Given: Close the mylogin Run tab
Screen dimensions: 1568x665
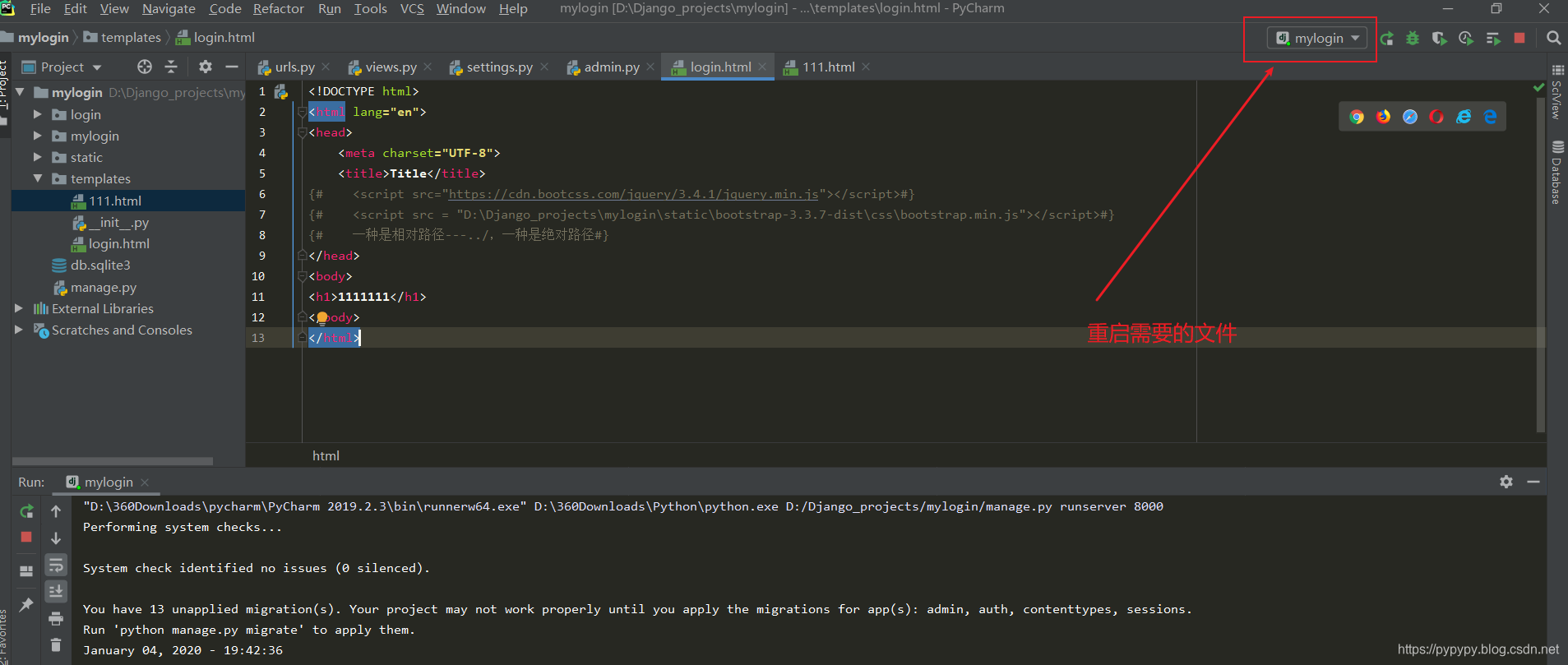Looking at the screenshot, I should point(145,483).
